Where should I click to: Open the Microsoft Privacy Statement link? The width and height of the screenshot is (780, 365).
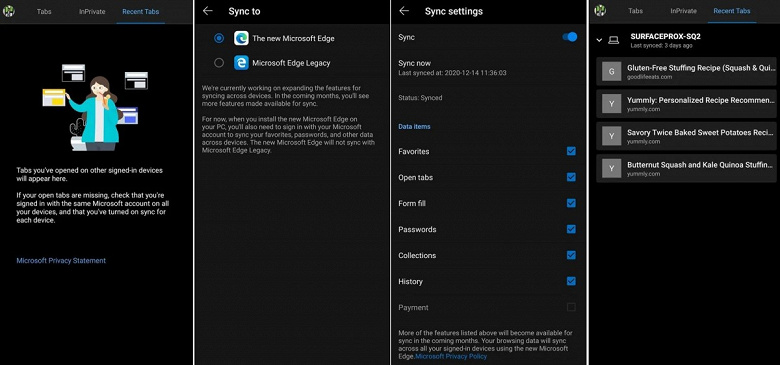61,261
